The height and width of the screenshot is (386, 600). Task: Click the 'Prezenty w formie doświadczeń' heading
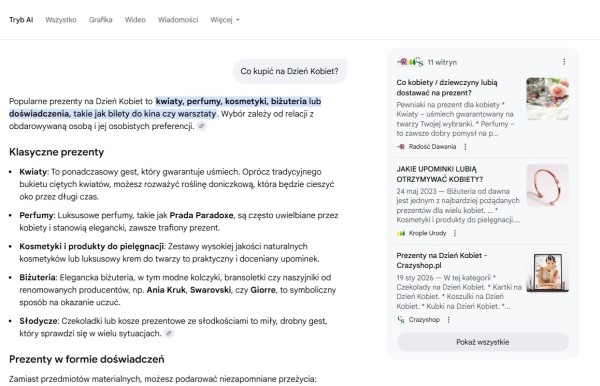tap(86, 359)
